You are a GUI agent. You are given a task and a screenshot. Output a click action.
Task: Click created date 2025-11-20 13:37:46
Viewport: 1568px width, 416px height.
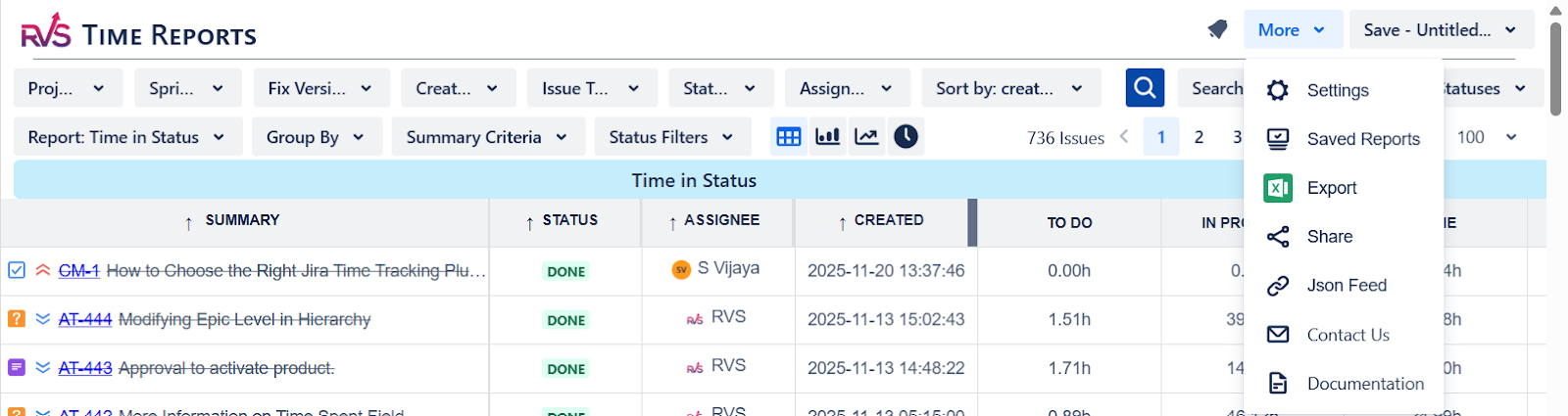coord(886,271)
